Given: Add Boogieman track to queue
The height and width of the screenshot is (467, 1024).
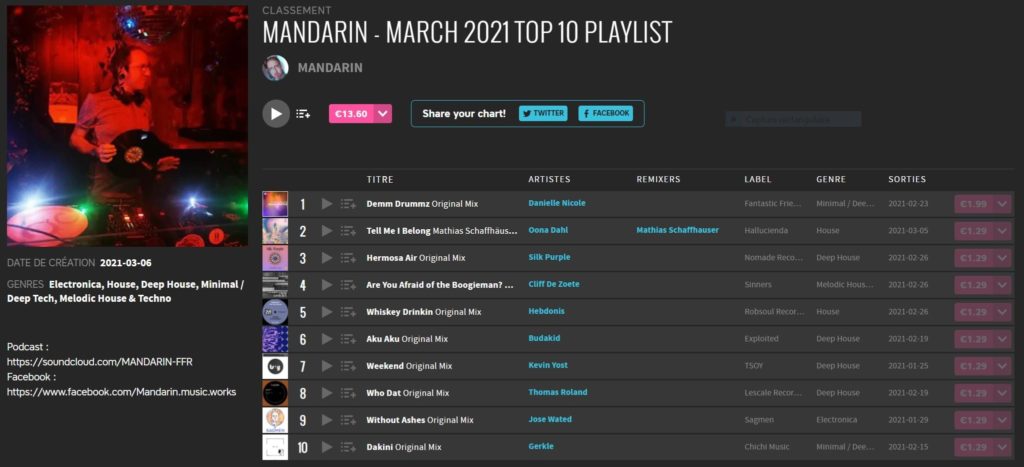Looking at the screenshot, I should (348, 285).
